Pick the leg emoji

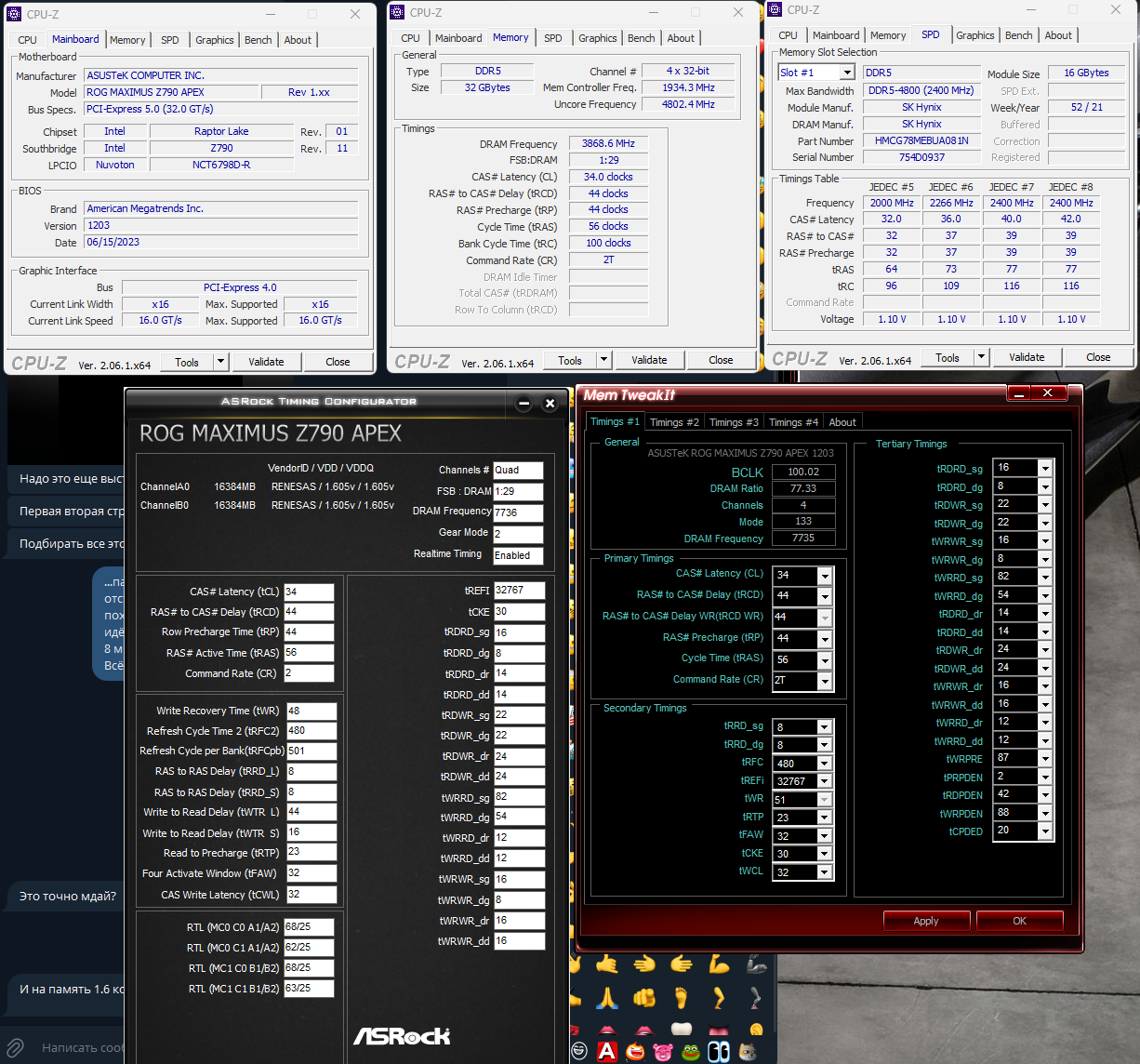click(x=719, y=998)
